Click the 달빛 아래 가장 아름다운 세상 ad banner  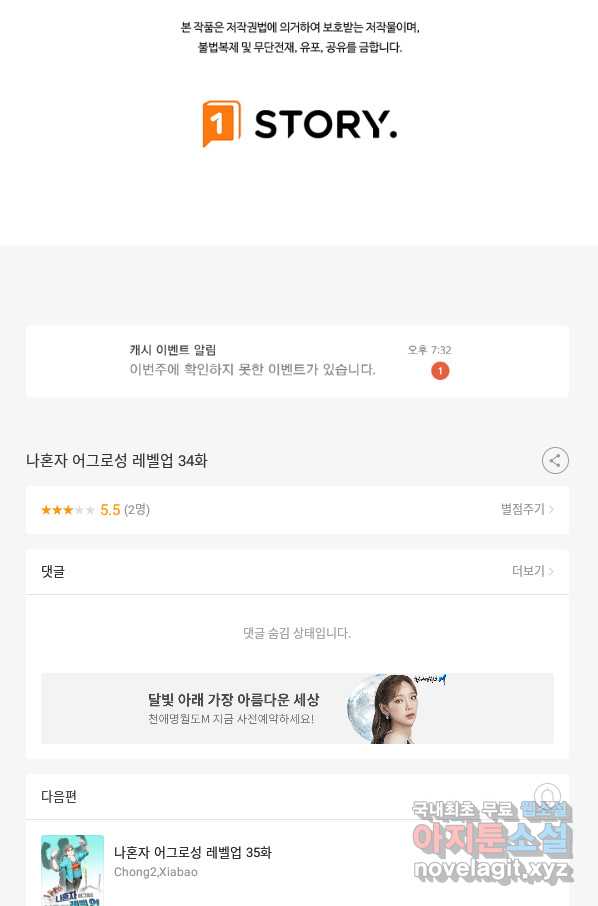pos(297,708)
